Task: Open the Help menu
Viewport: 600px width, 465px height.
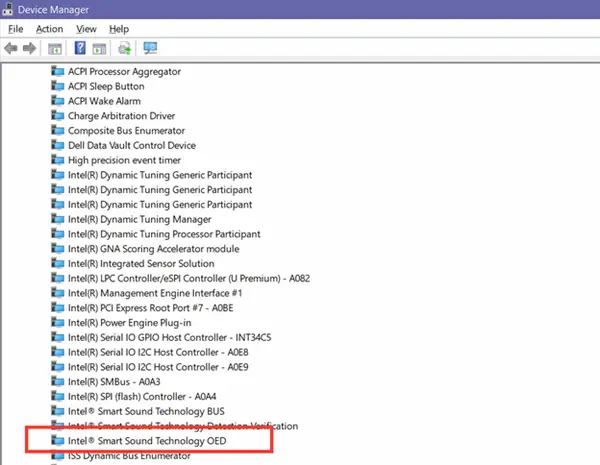Action: [x=119, y=29]
